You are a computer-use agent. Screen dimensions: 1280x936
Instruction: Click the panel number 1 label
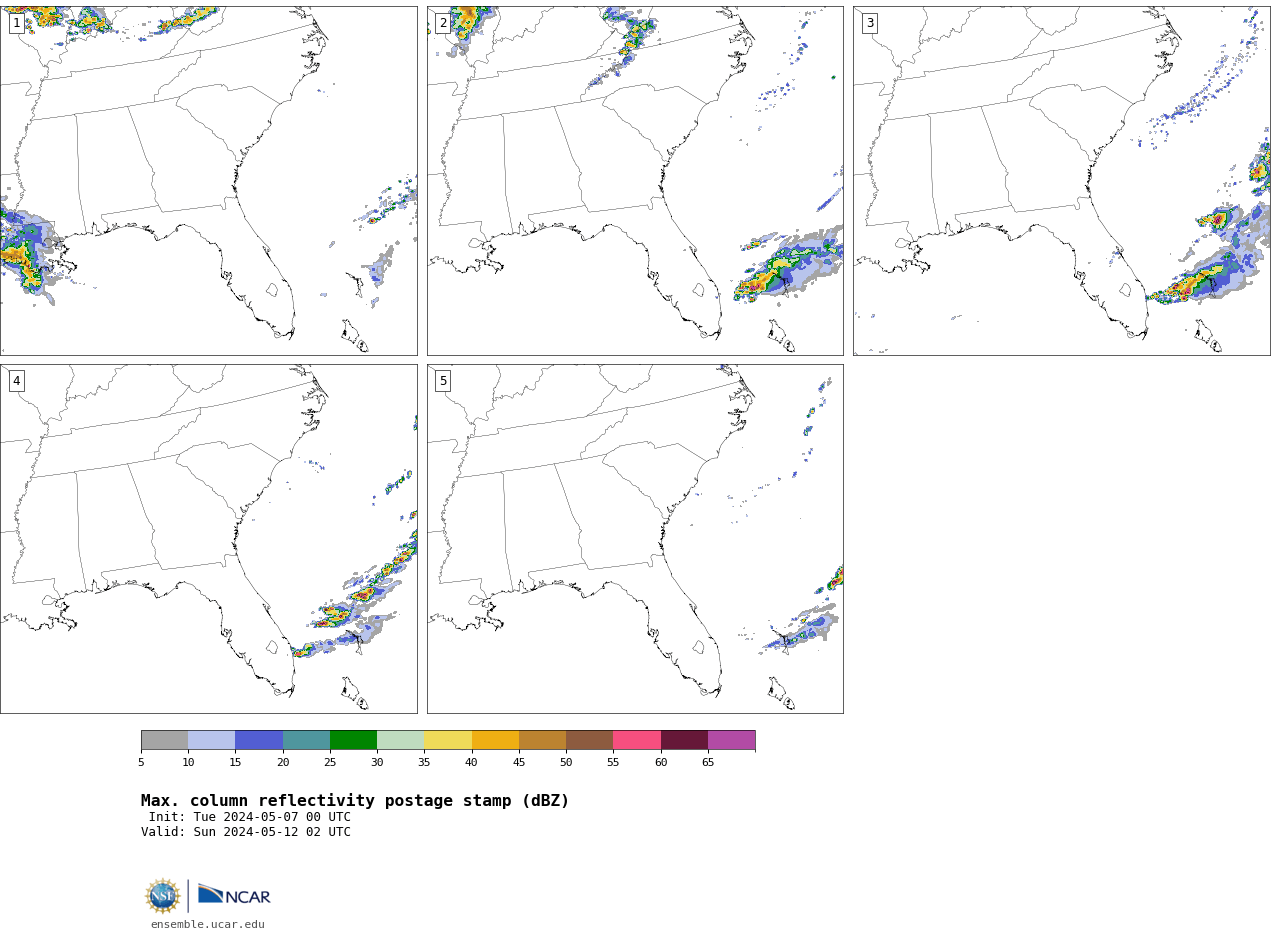click(16, 23)
